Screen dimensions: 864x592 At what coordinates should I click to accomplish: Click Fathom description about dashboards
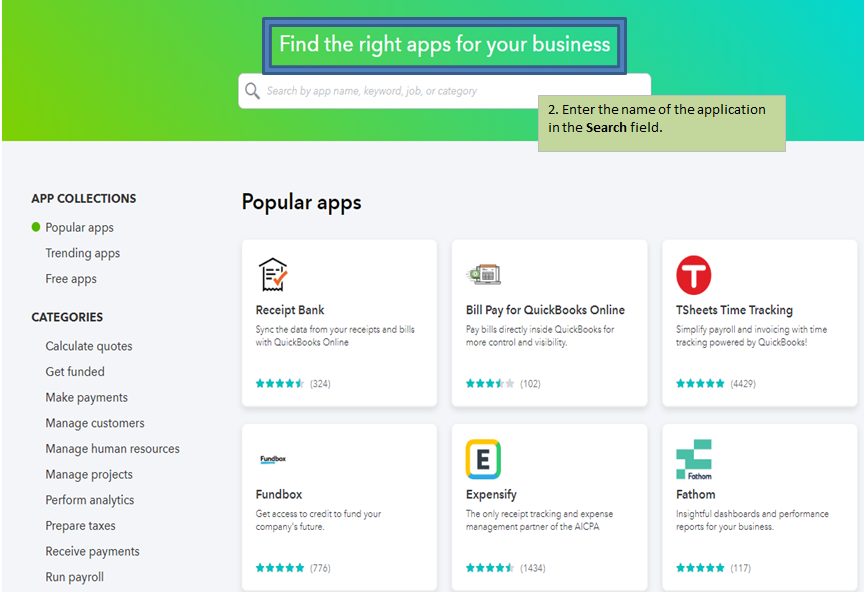pos(752,520)
